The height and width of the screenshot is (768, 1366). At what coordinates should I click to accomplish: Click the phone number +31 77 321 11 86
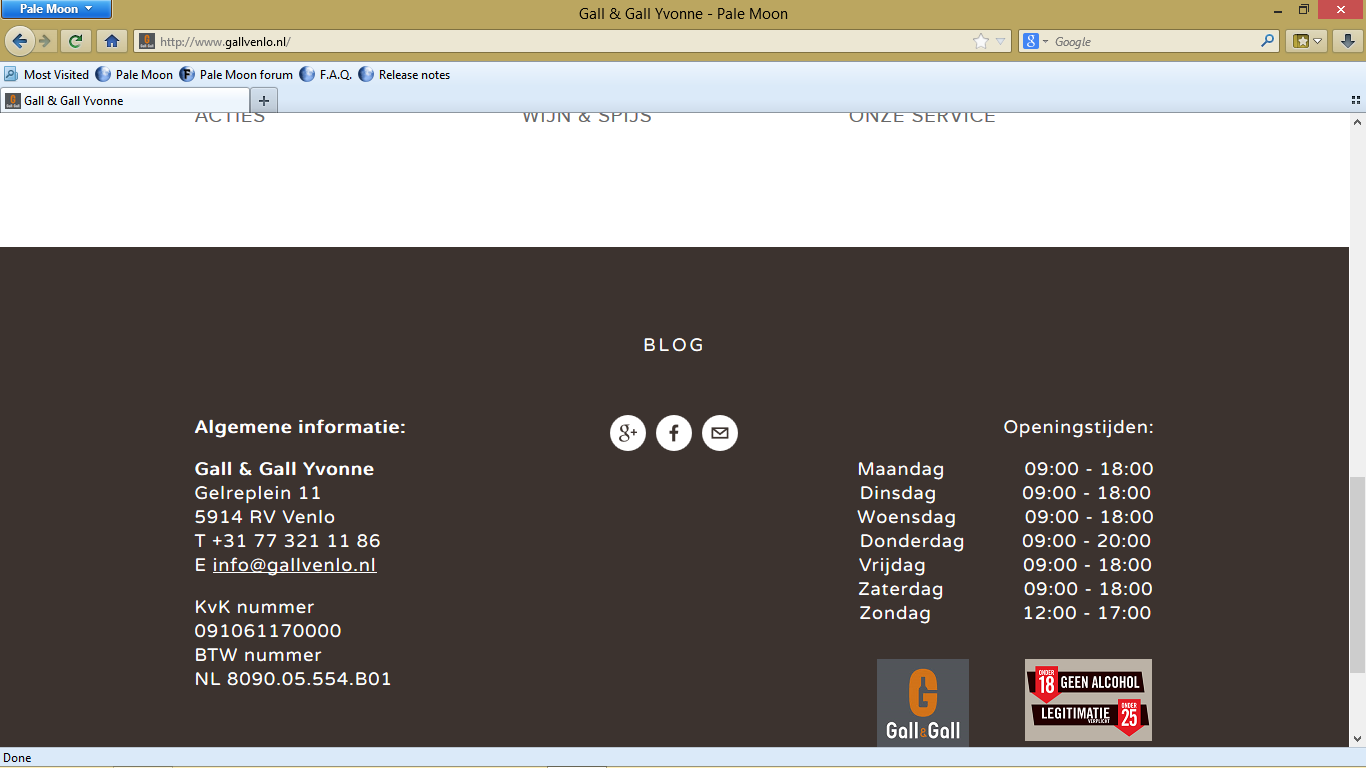pos(296,541)
